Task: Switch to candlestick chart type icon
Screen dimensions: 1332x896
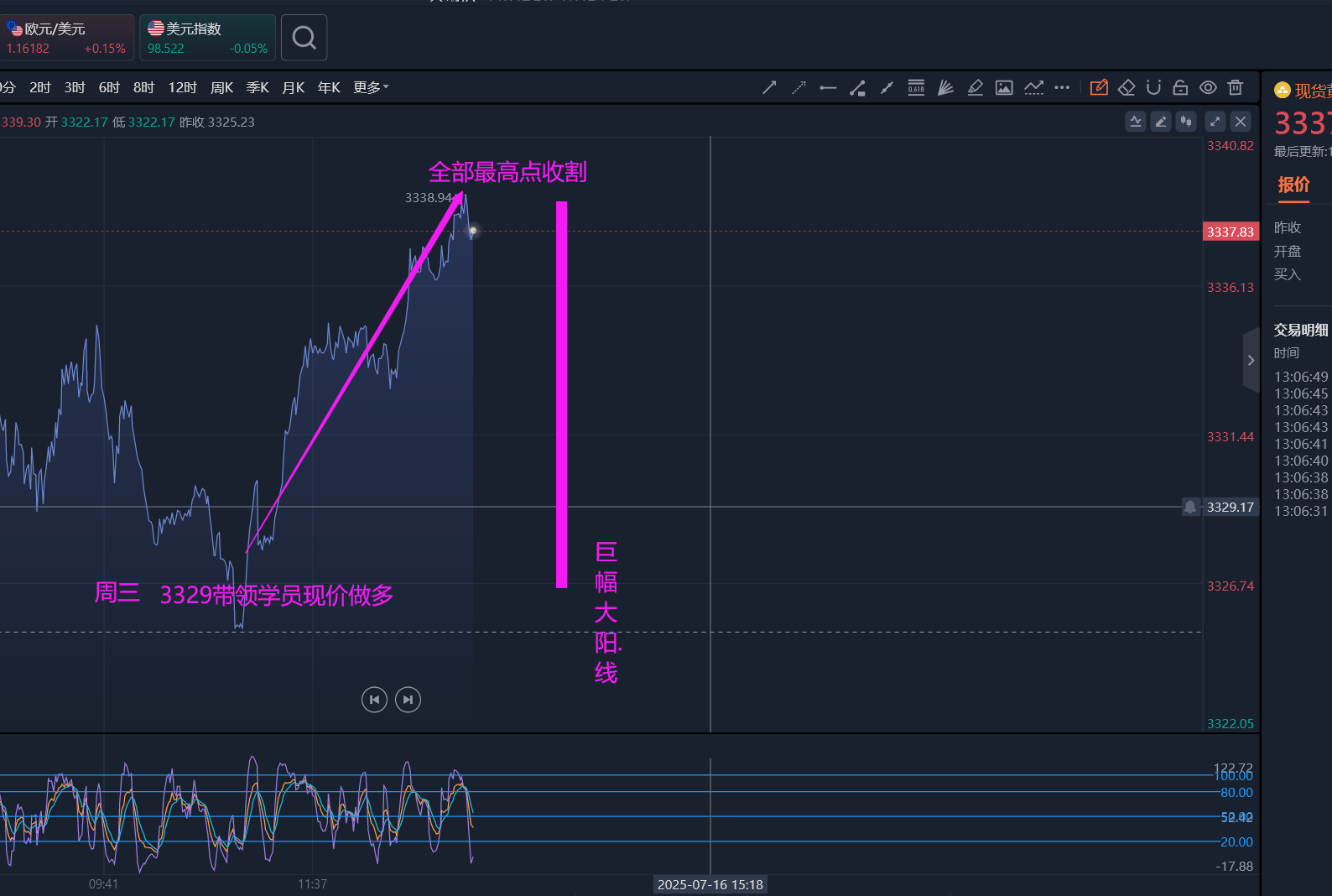Action: 1186,122
